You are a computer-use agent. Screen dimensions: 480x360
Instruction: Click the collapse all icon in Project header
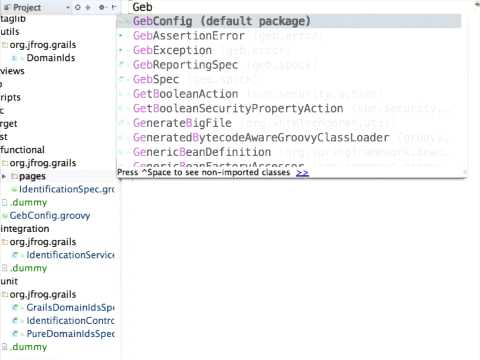point(88,7)
